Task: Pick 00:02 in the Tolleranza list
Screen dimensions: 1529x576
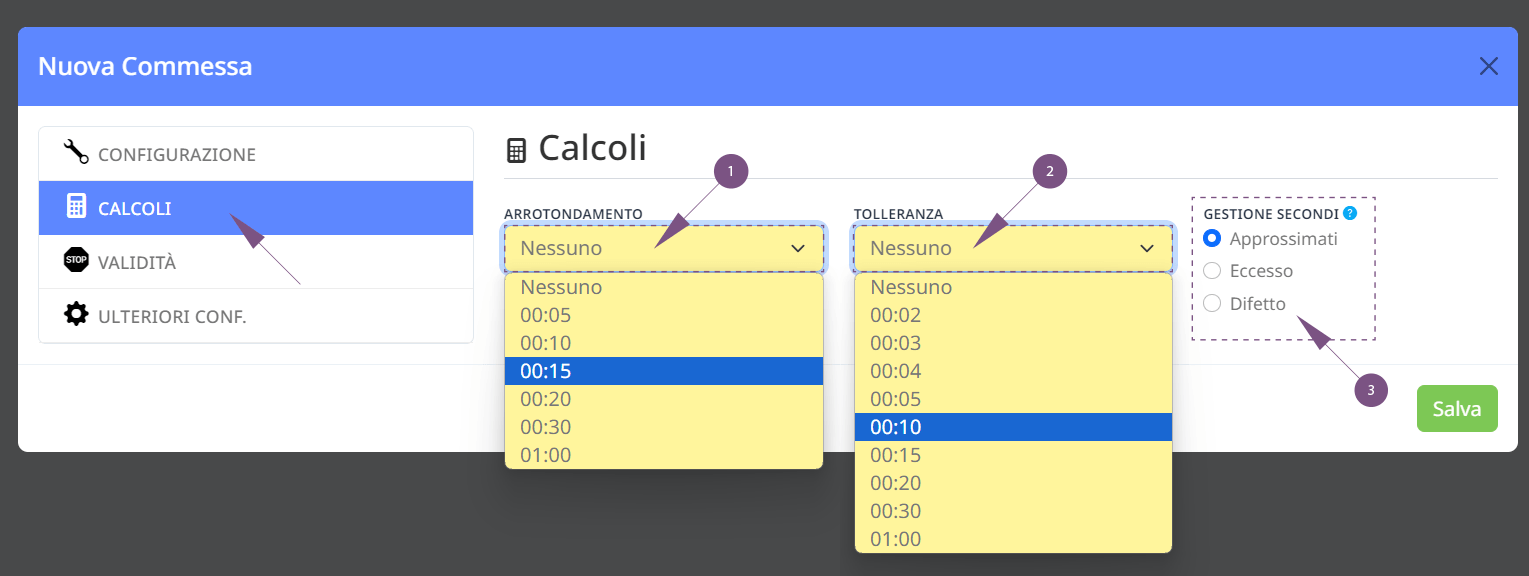Action: tap(1013, 315)
